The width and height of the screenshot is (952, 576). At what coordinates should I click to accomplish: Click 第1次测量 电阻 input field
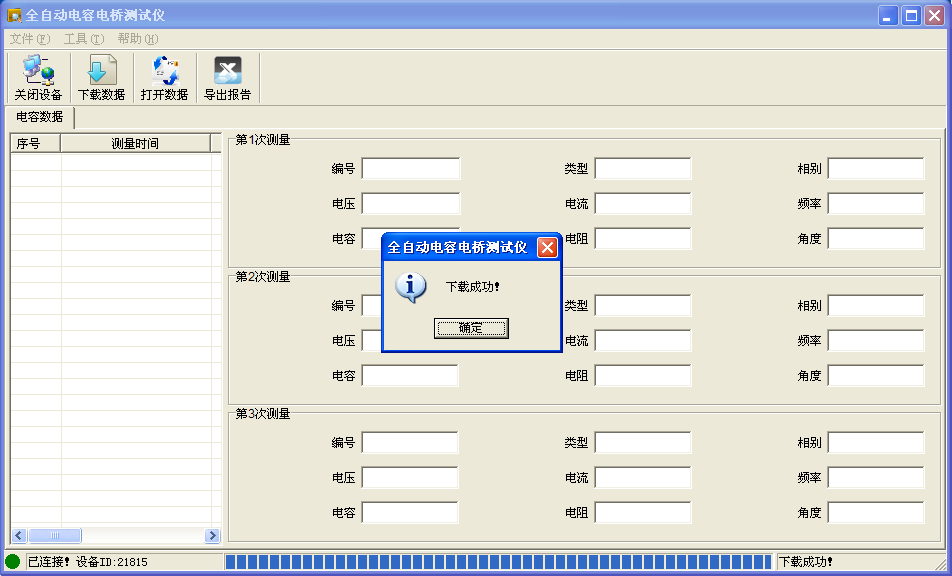[x=642, y=239]
